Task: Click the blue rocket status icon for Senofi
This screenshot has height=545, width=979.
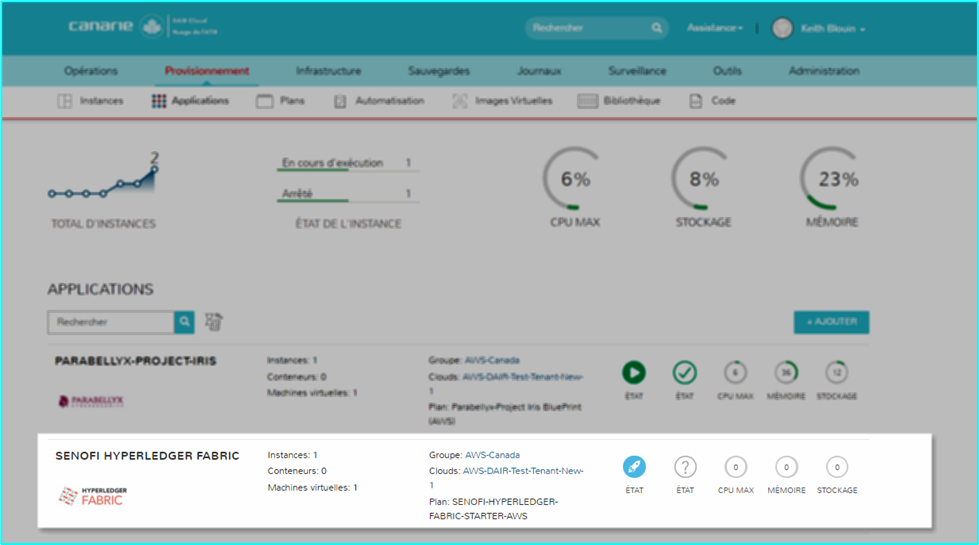Action: point(634,467)
